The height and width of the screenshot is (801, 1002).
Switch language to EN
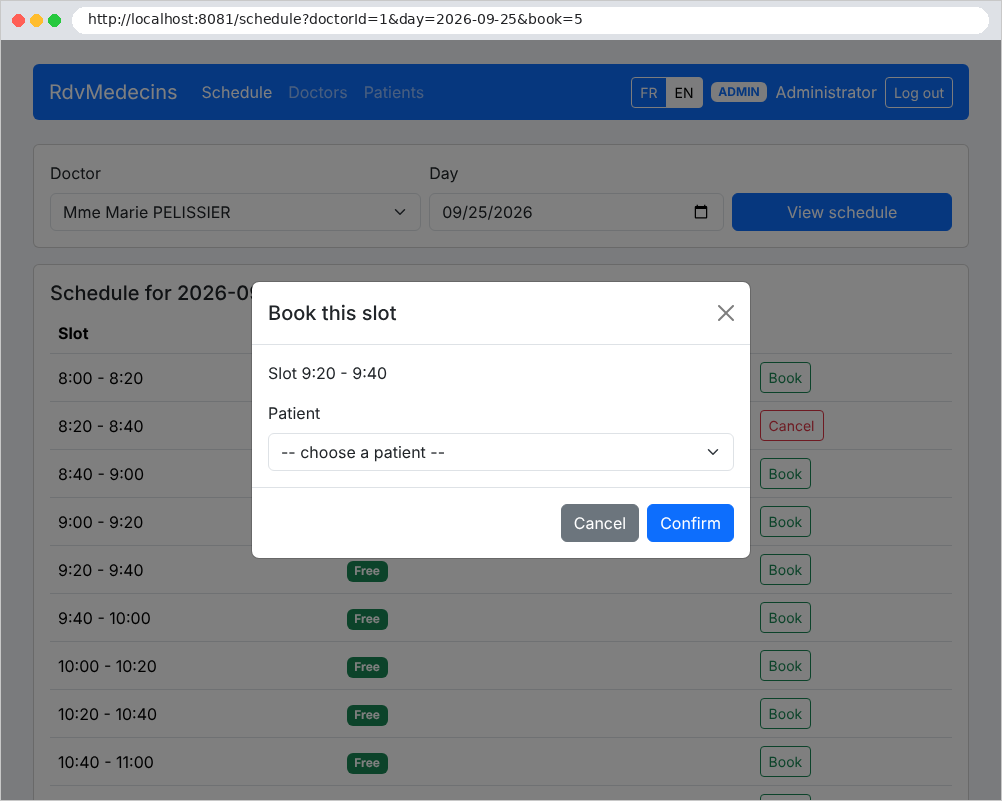(684, 93)
